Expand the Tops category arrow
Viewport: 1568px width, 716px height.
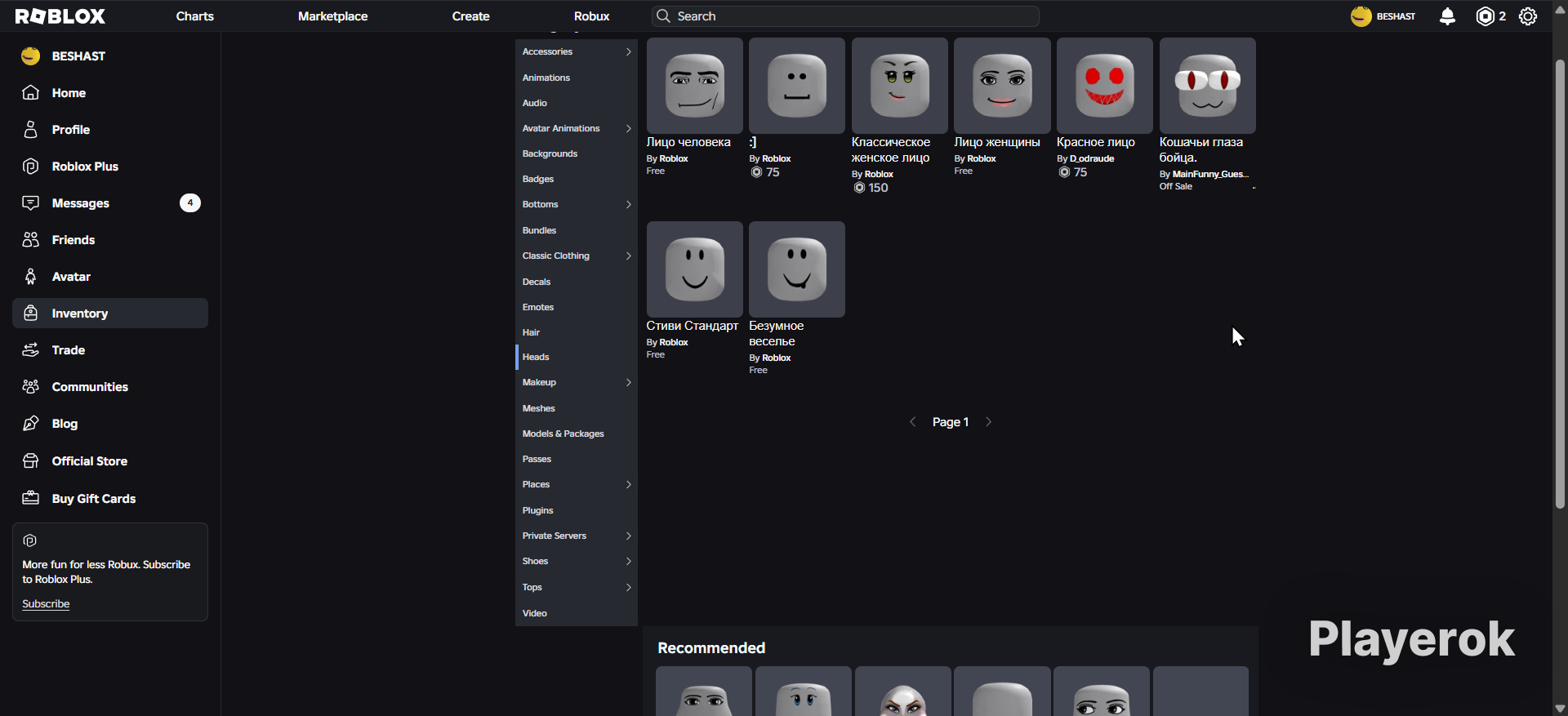(628, 587)
